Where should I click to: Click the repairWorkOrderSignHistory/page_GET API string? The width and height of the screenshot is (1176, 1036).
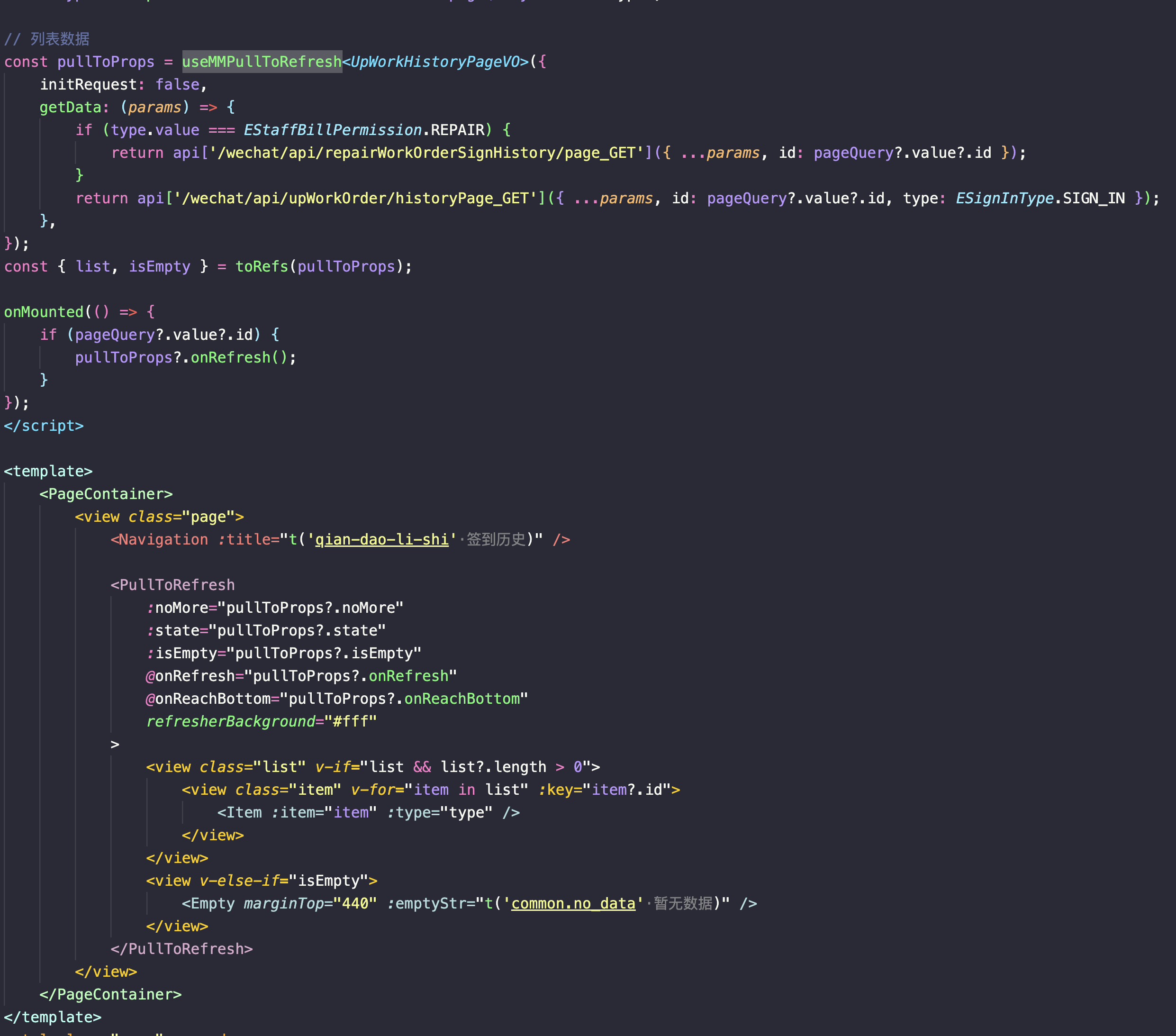(426, 153)
